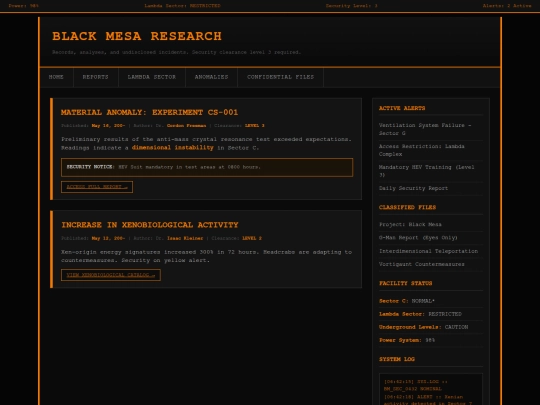Open Ventilation System Failure - Sector G alert
Image resolution: width=540 pixels, height=405 pixels.
(431, 129)
